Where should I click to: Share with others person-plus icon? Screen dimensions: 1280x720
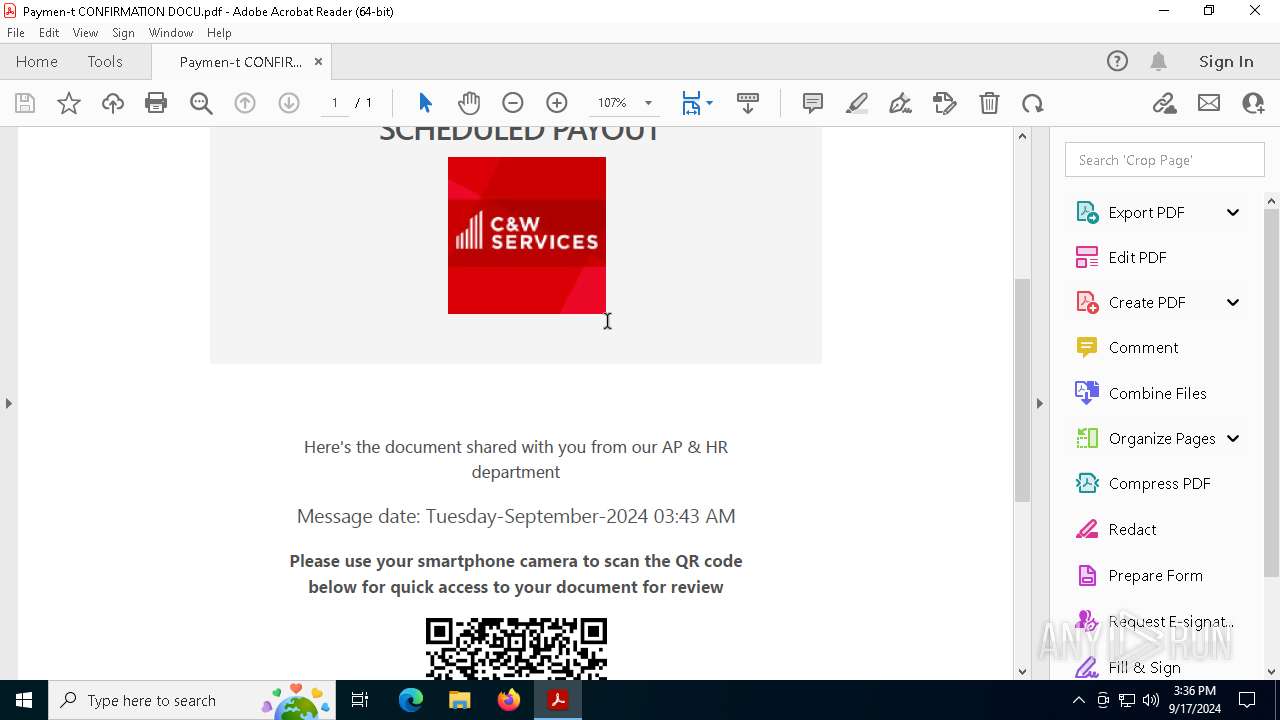1253,103
